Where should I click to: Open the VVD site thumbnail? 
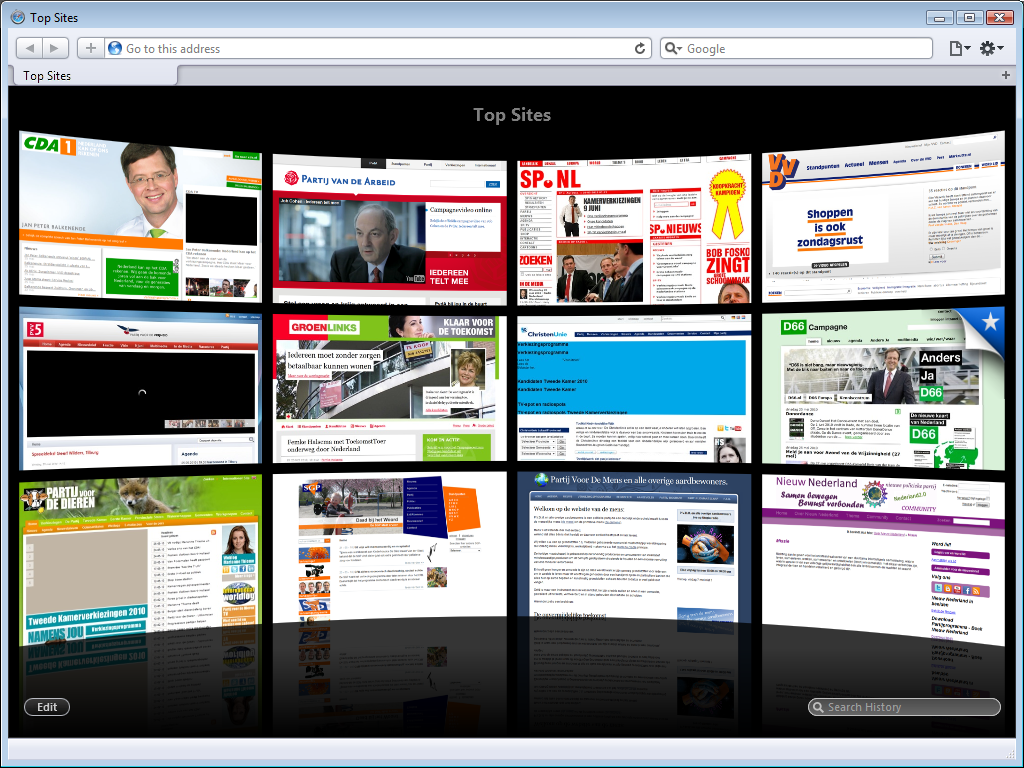tap(883, 217)
